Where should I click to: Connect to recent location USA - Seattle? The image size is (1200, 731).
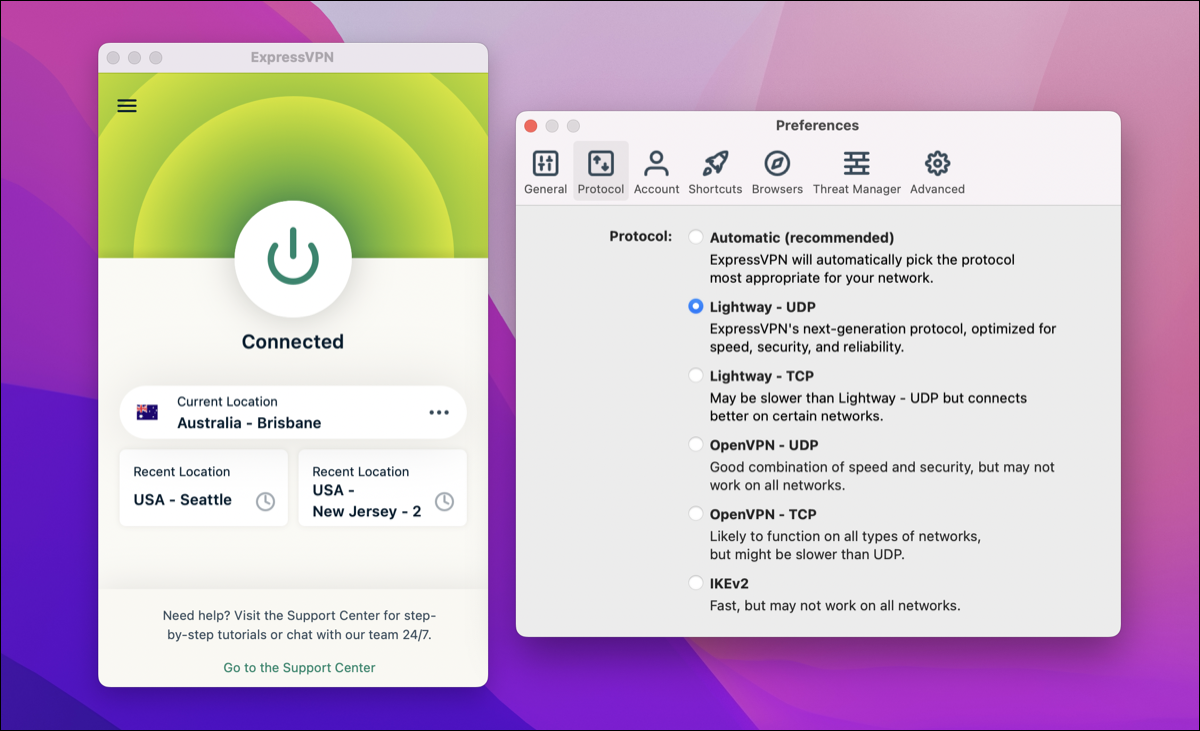point(204,488)
